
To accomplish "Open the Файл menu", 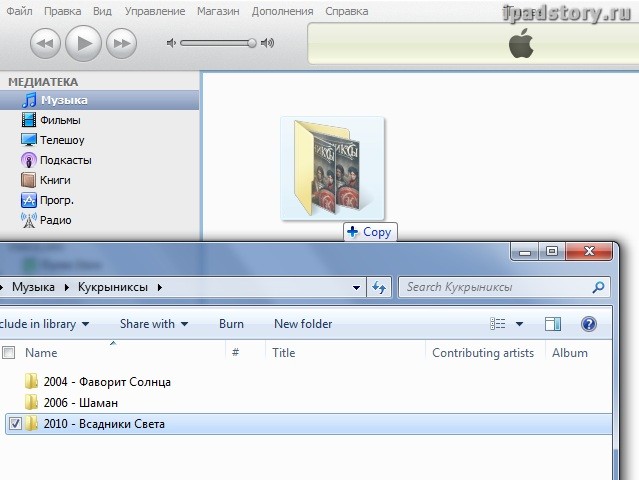I will point(19,11).
